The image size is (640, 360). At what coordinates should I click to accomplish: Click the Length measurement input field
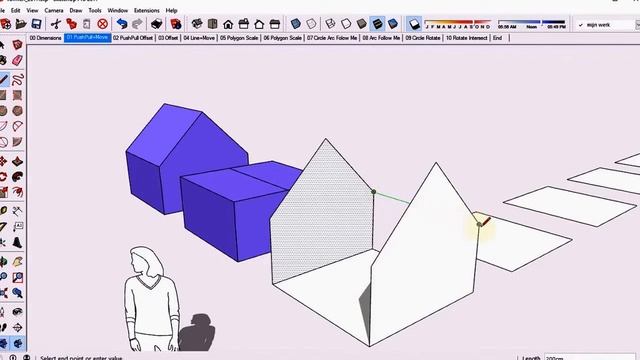click(x=589, y=357)
